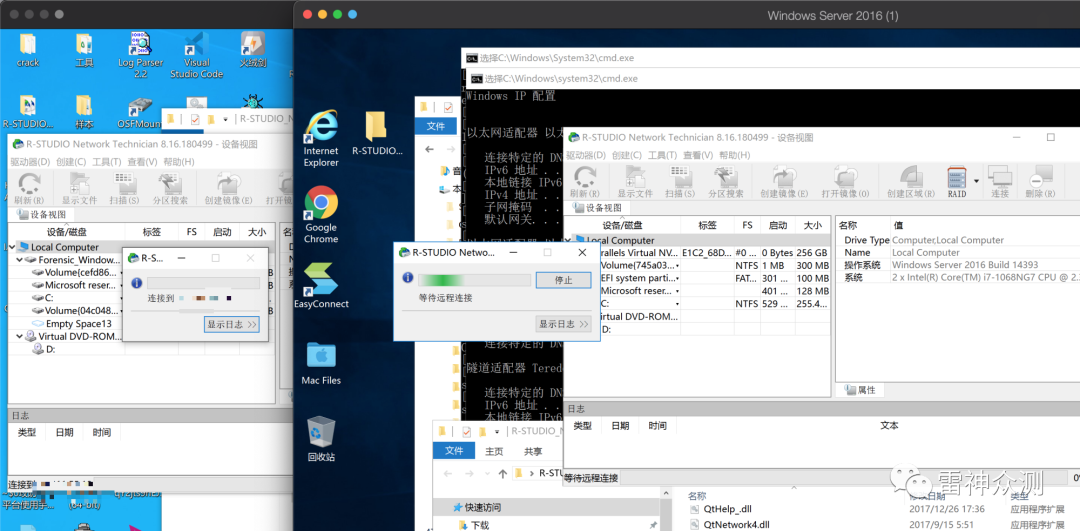Open 帮助(H) menu in Windows Server R-STUDIO
1080x531 pixels.
[x=736, y=155]
